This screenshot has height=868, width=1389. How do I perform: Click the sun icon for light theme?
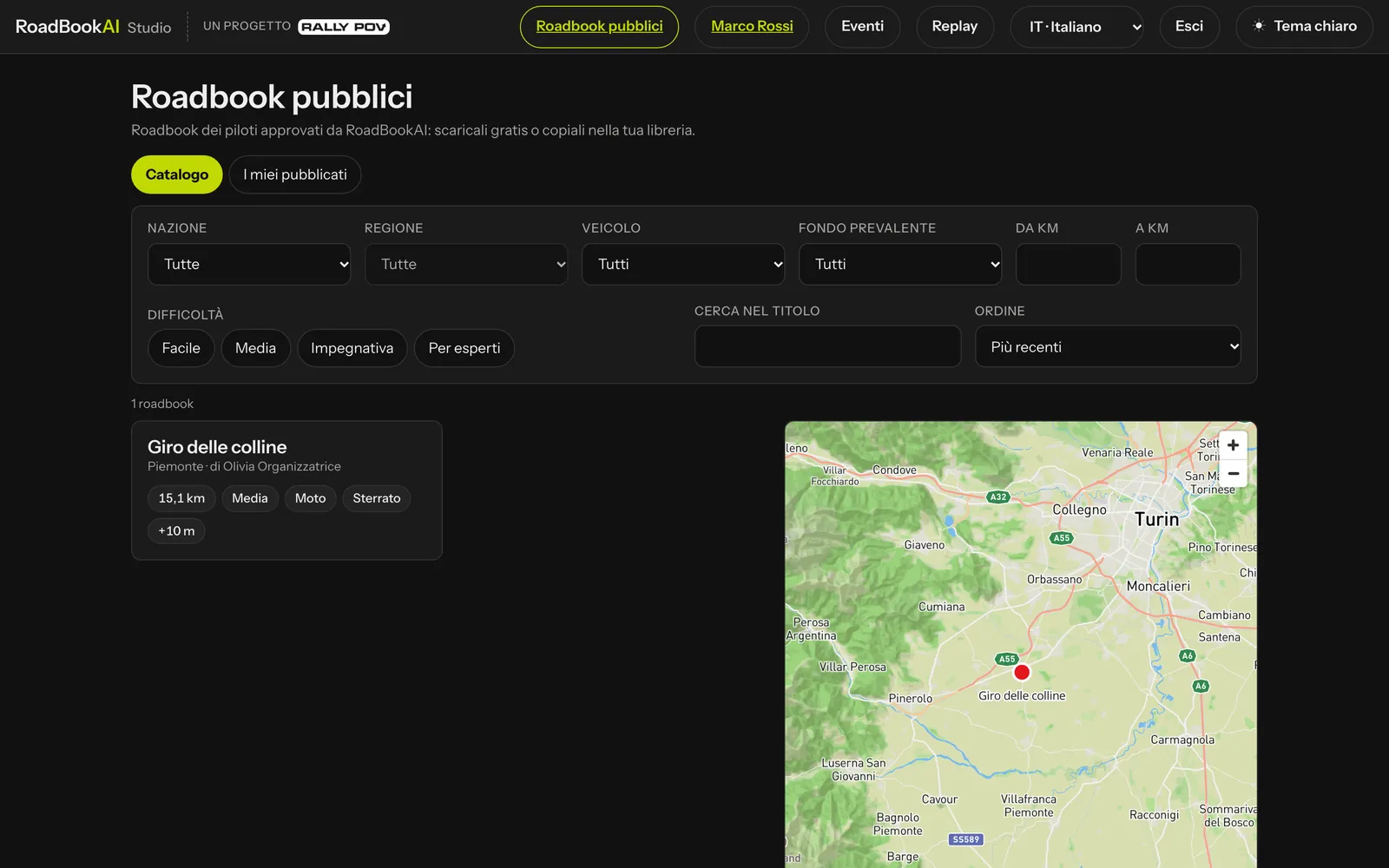point(1259,26)
